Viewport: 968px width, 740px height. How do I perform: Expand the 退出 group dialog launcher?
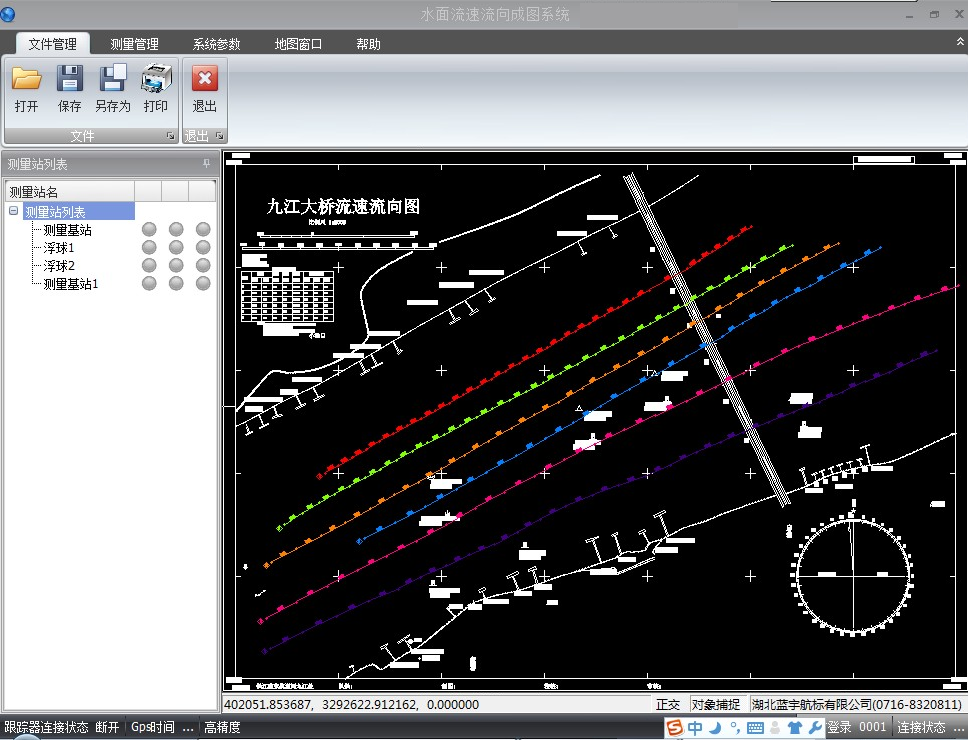[219, 136]
